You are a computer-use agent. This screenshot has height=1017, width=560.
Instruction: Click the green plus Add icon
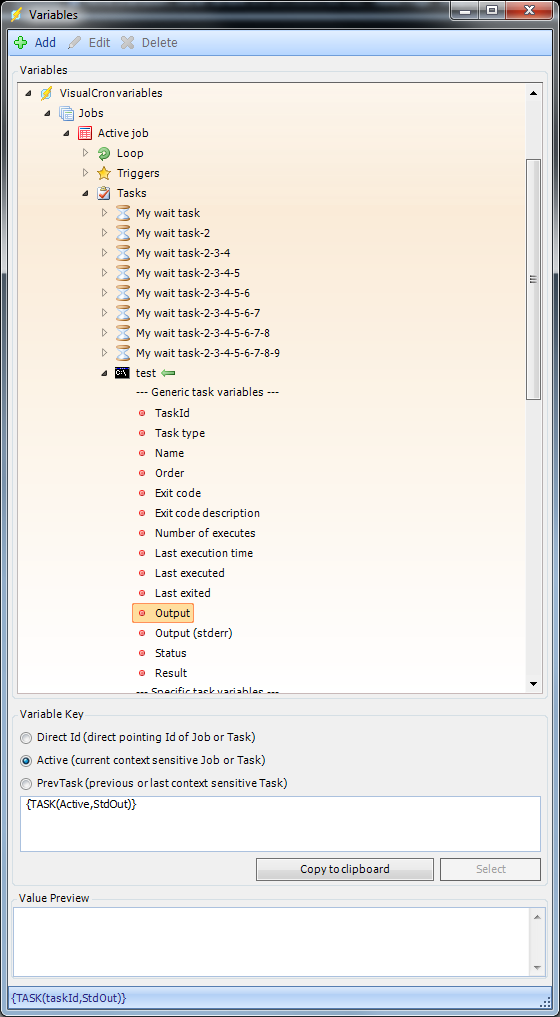click(21, 43)
